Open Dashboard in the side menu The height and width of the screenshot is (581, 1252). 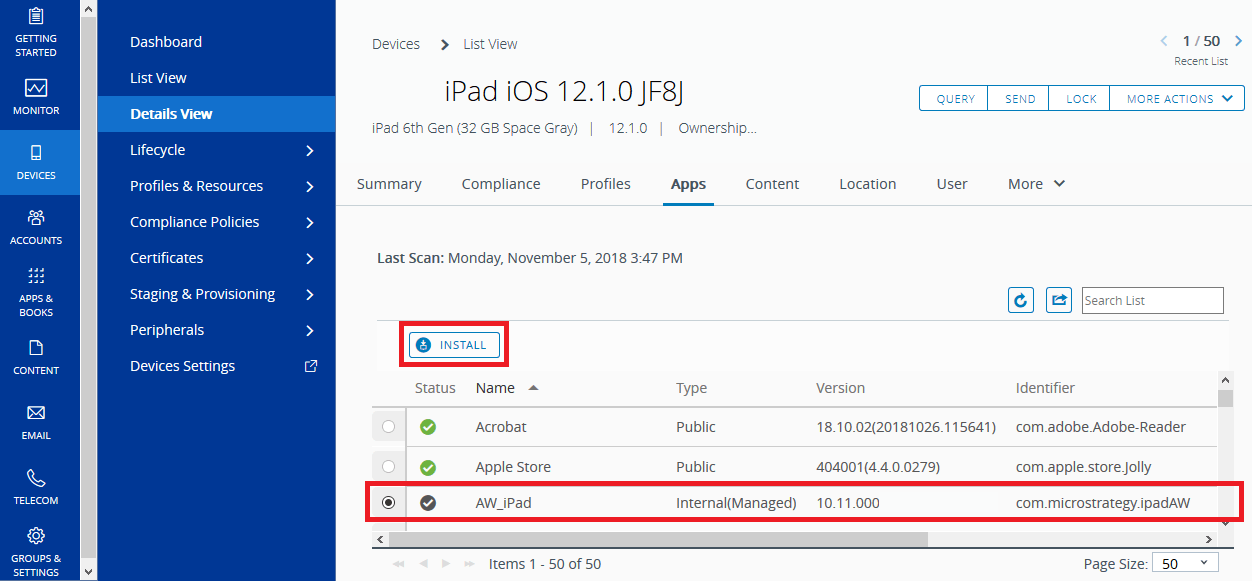[166, 42]
